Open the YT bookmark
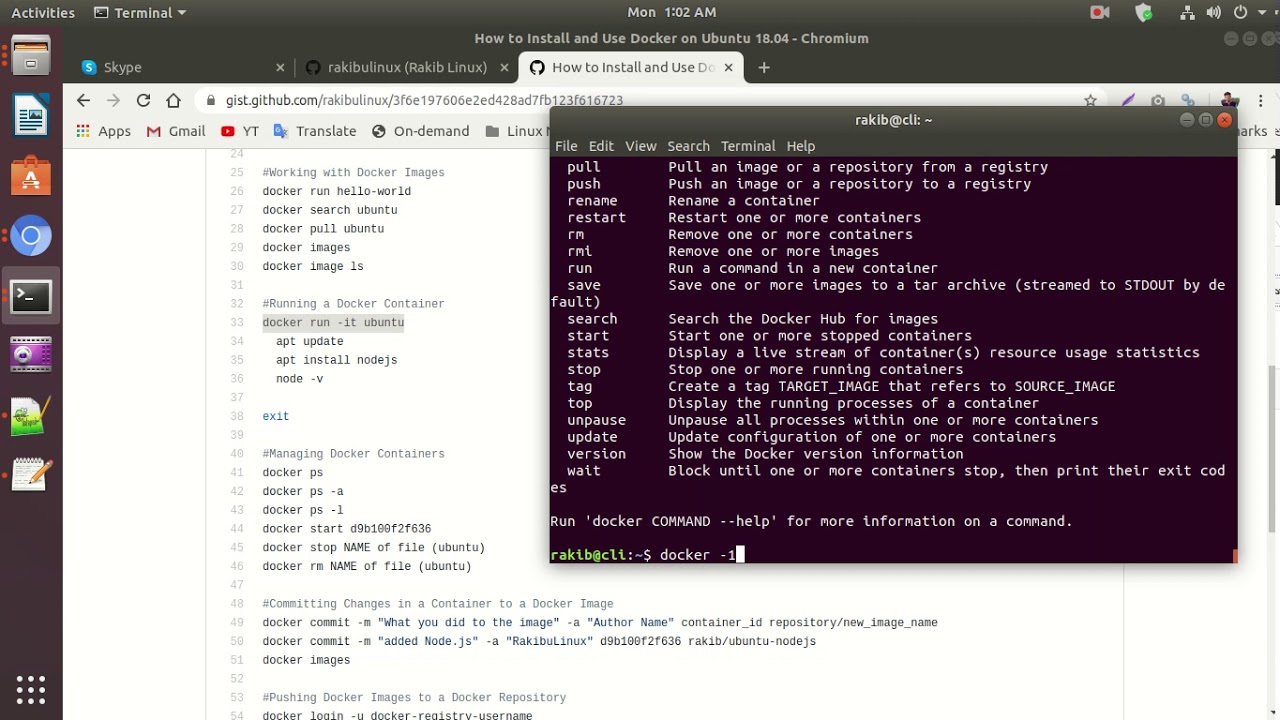Screen dimensions: 1280x720 (240, 131)
